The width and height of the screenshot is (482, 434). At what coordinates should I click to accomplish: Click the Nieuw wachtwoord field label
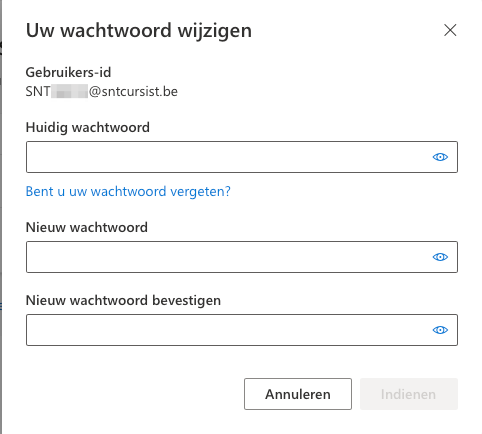point(87,227)
